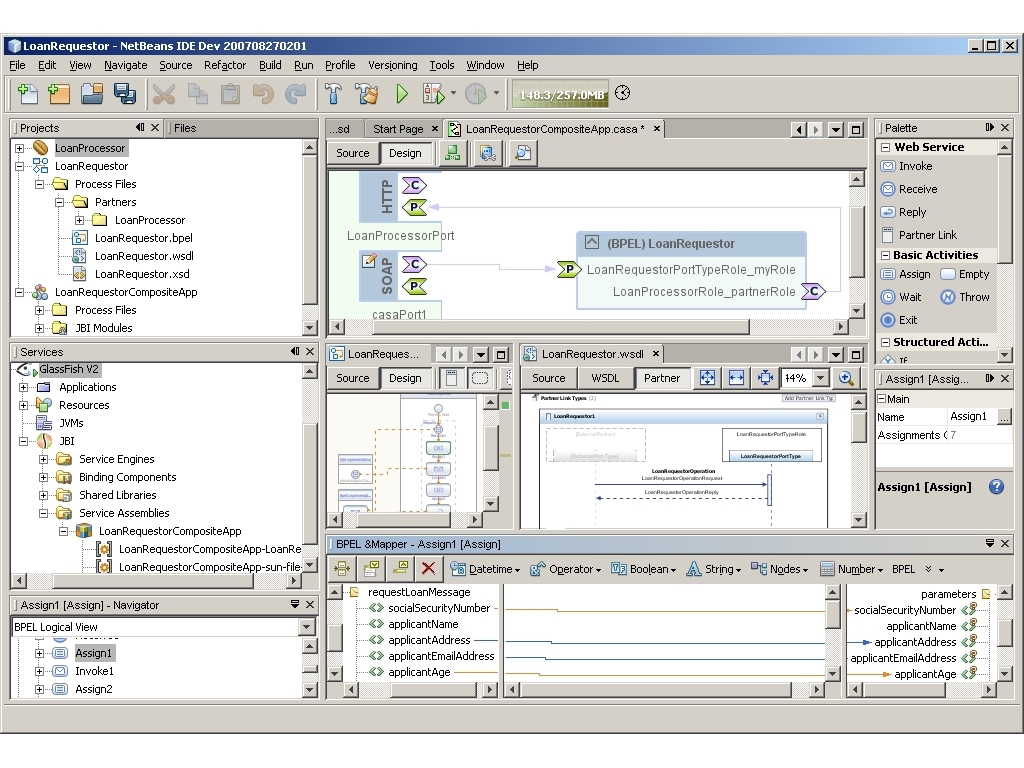Open the Number functions in Mapper toolbar
Image resolution: width=1024 pixels, height=768 pixels.
(852, 569)
